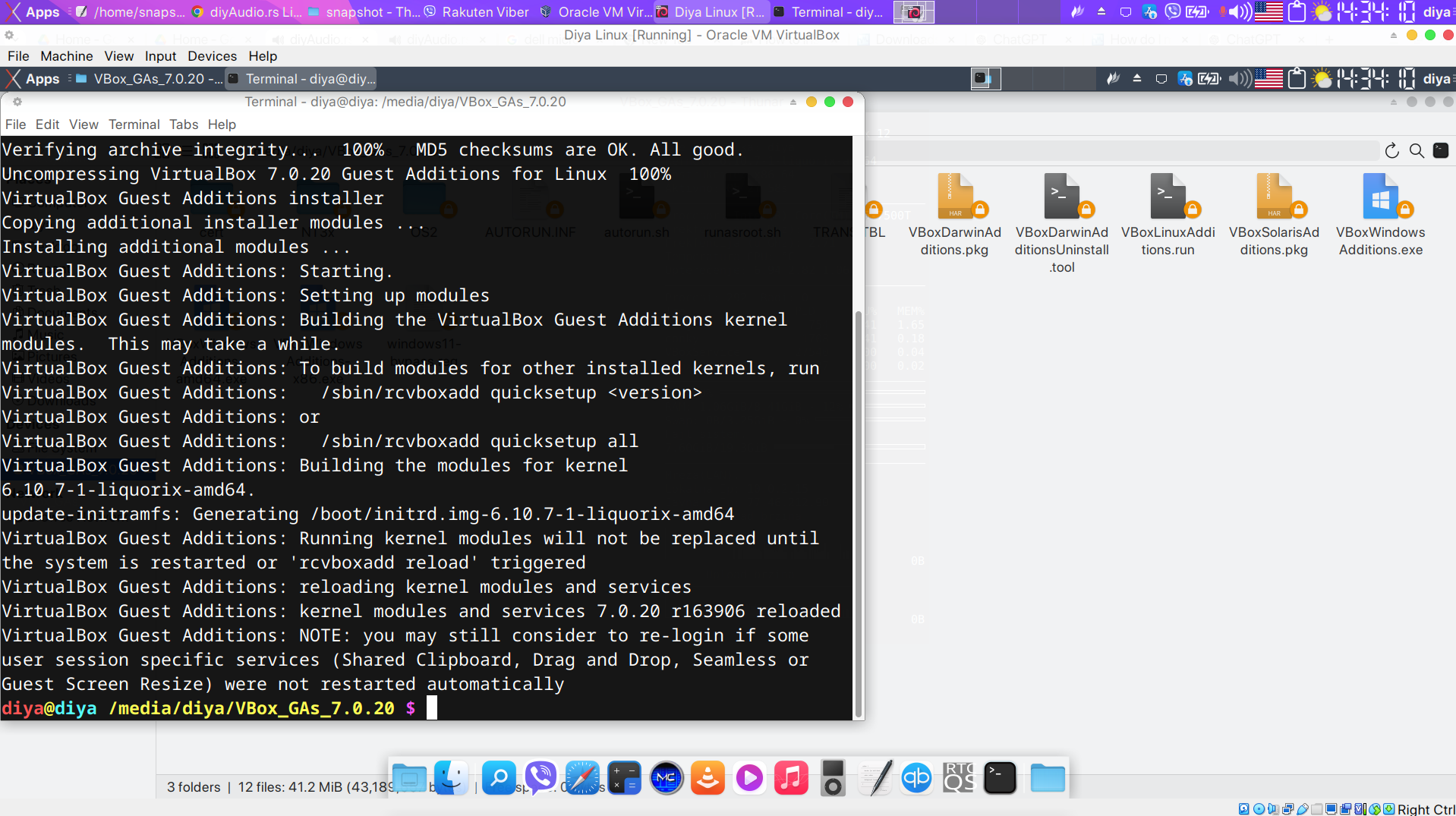Click guest workspace switcher first workspace
The width and height of the screenshot is (1456, 816).
point(985,79)
